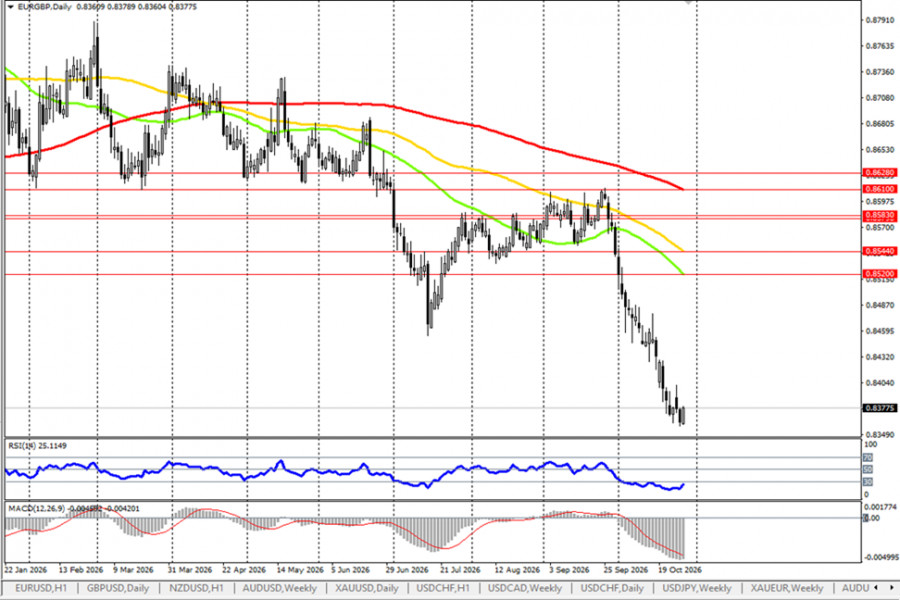Click the 13 Feb 2026 date label

81,570
